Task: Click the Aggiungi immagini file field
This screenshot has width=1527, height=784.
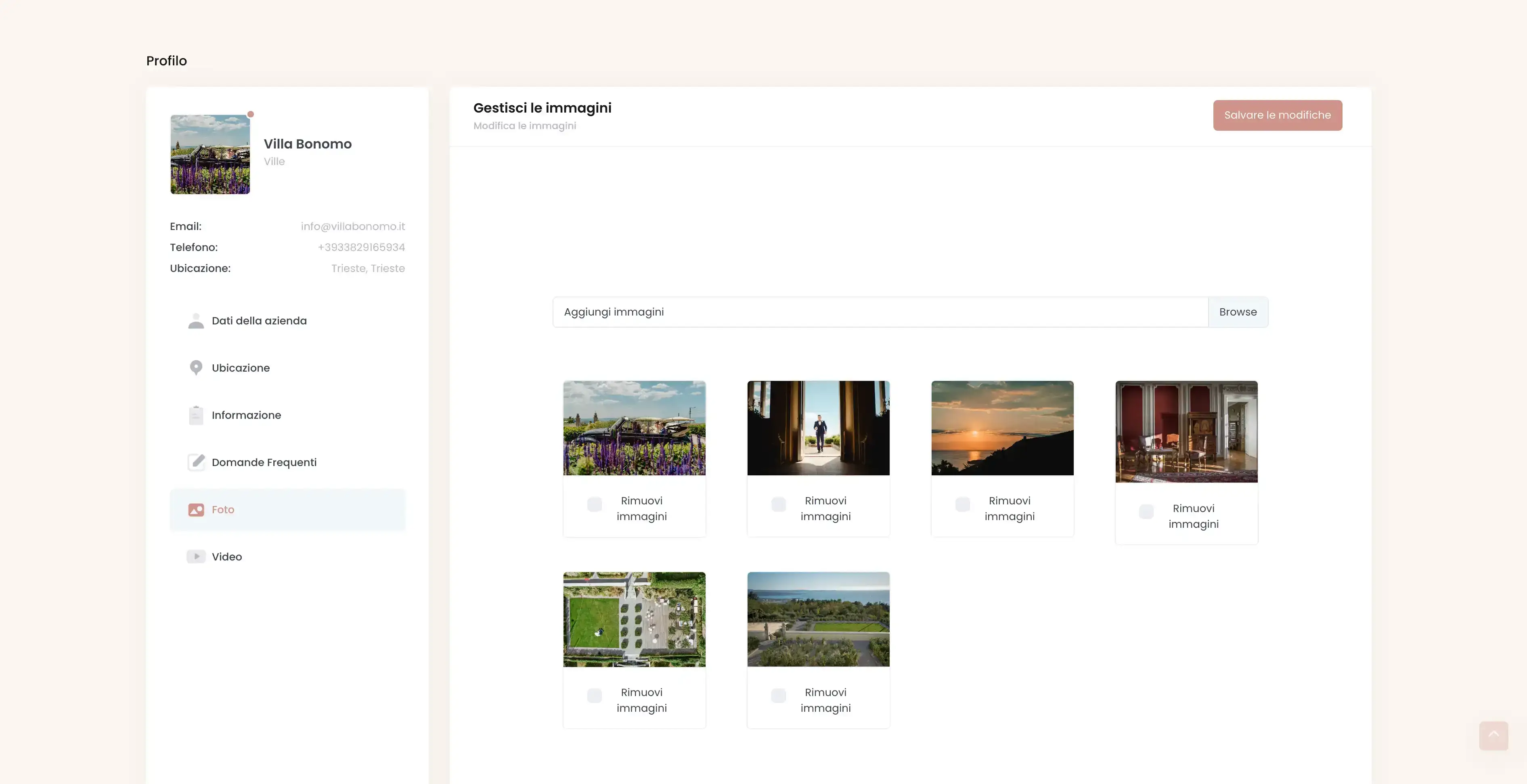Action: click(x=880, y=312)
